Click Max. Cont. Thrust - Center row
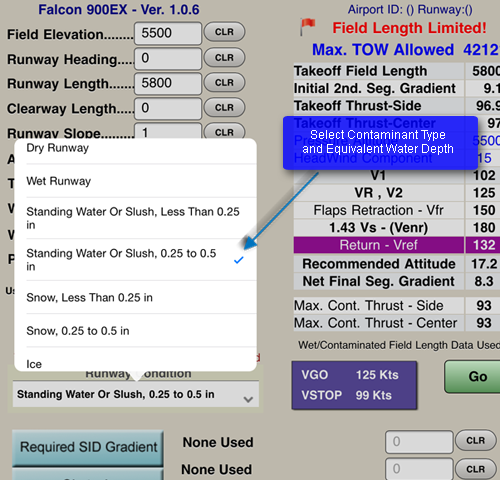The width and height of the screenshot is (500, 480). pyautogui.click(x=397, y=323)
